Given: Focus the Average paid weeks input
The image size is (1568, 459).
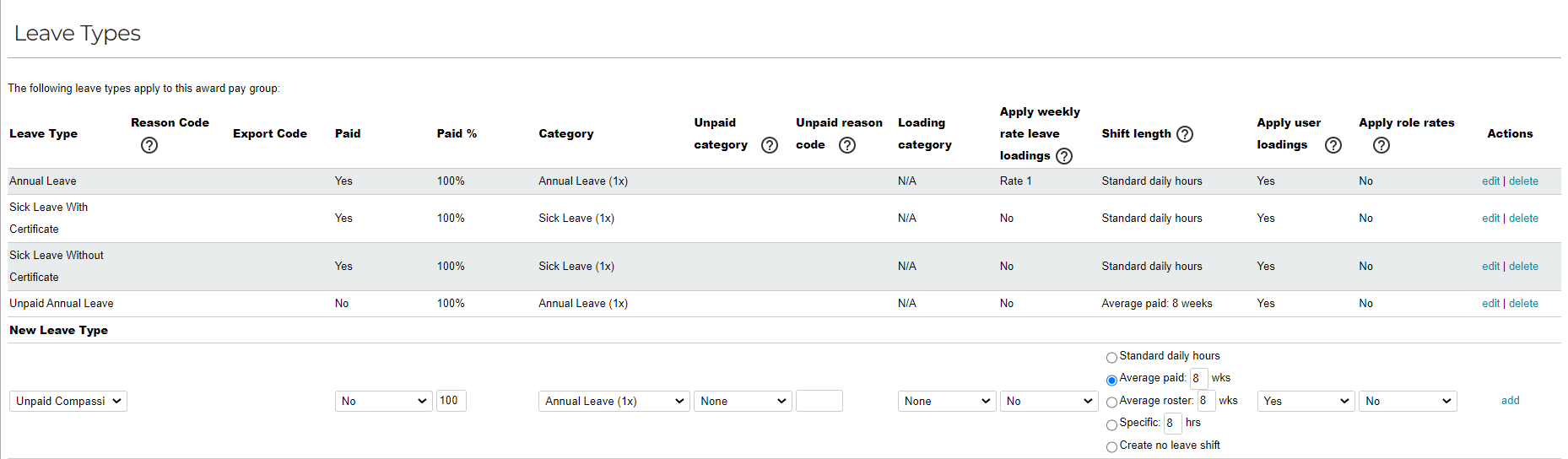Looking at the screenshot, I should (1199, 378).
